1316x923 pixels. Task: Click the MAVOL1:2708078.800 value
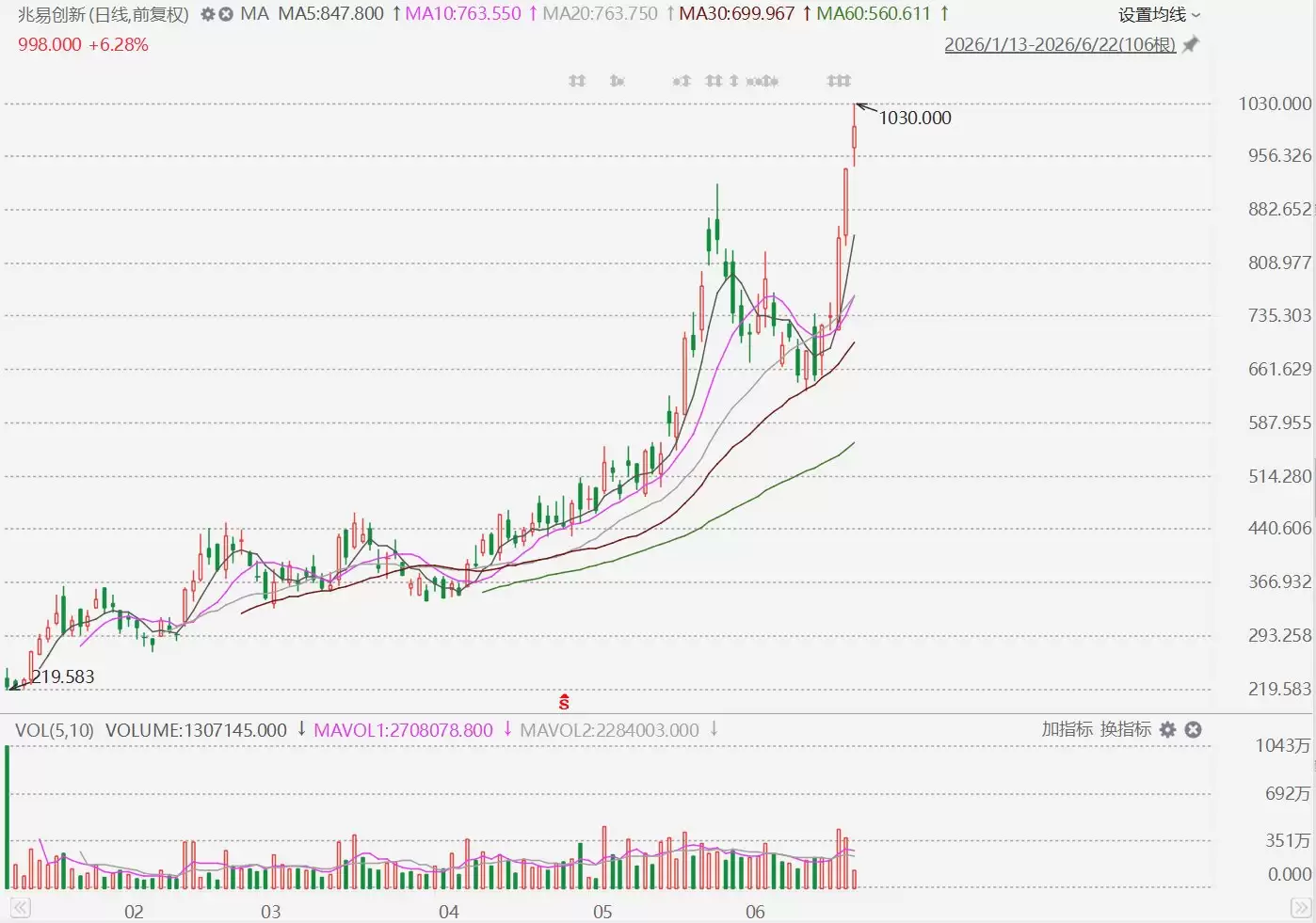[403, 730]
